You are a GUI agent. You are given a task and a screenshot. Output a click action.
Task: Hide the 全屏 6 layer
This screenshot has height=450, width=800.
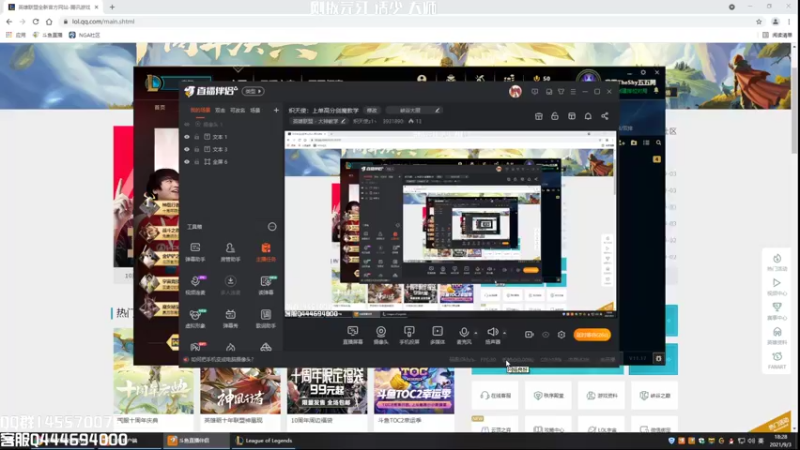[187, 162]
